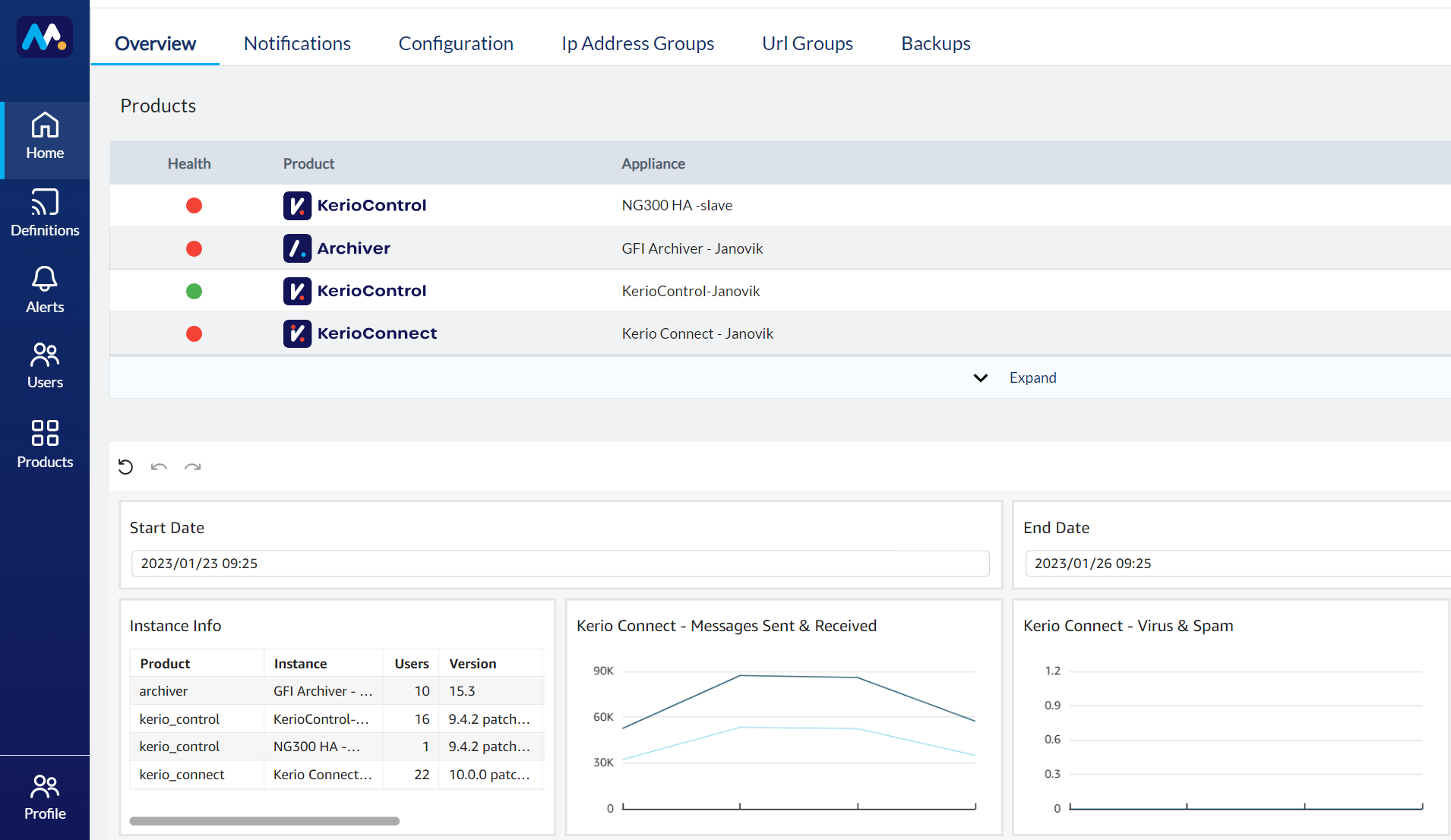The width and height of the screenshot is (1451, 840).
Task: Click the KerioConnect product icon
Action: (297, 333)
